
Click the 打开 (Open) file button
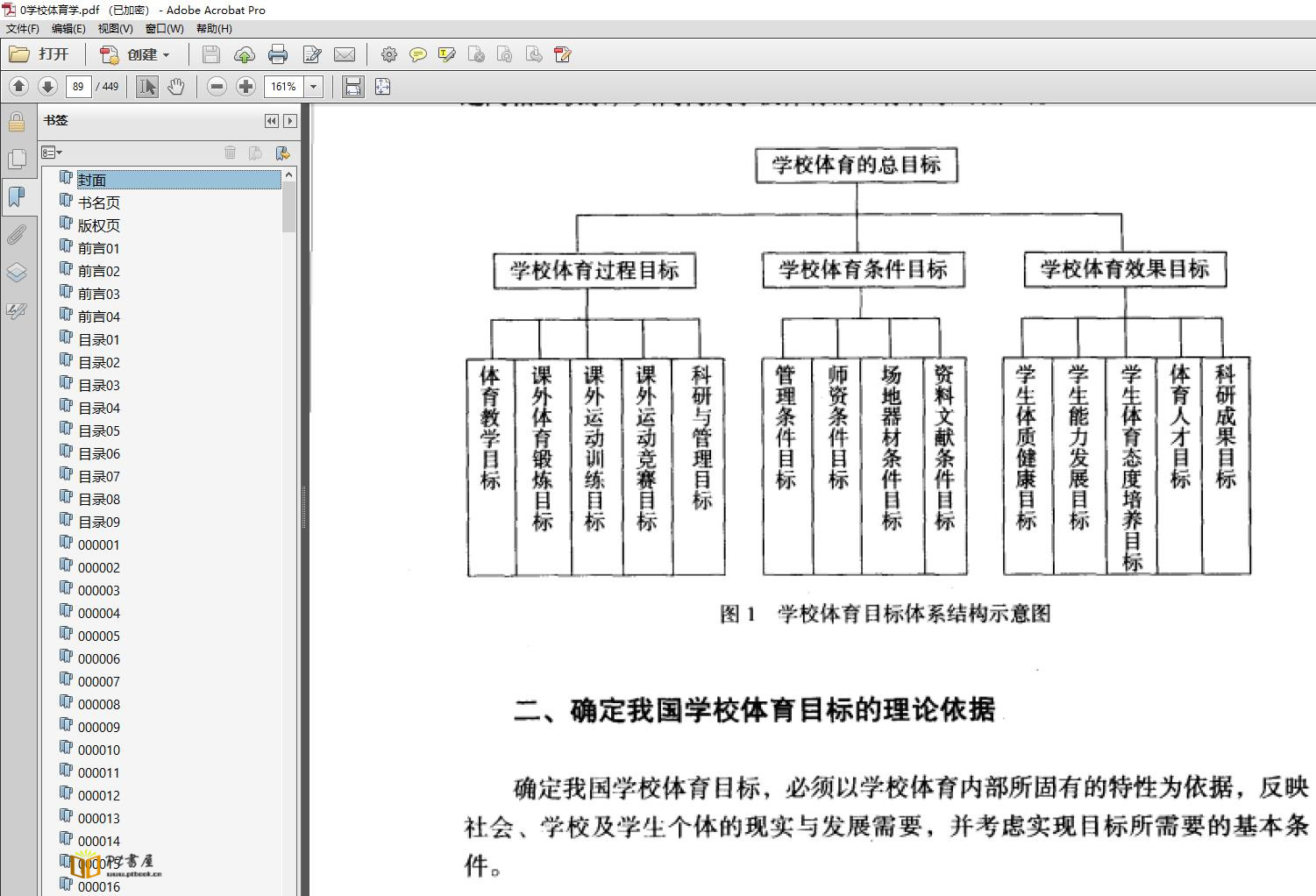[39, 54]
